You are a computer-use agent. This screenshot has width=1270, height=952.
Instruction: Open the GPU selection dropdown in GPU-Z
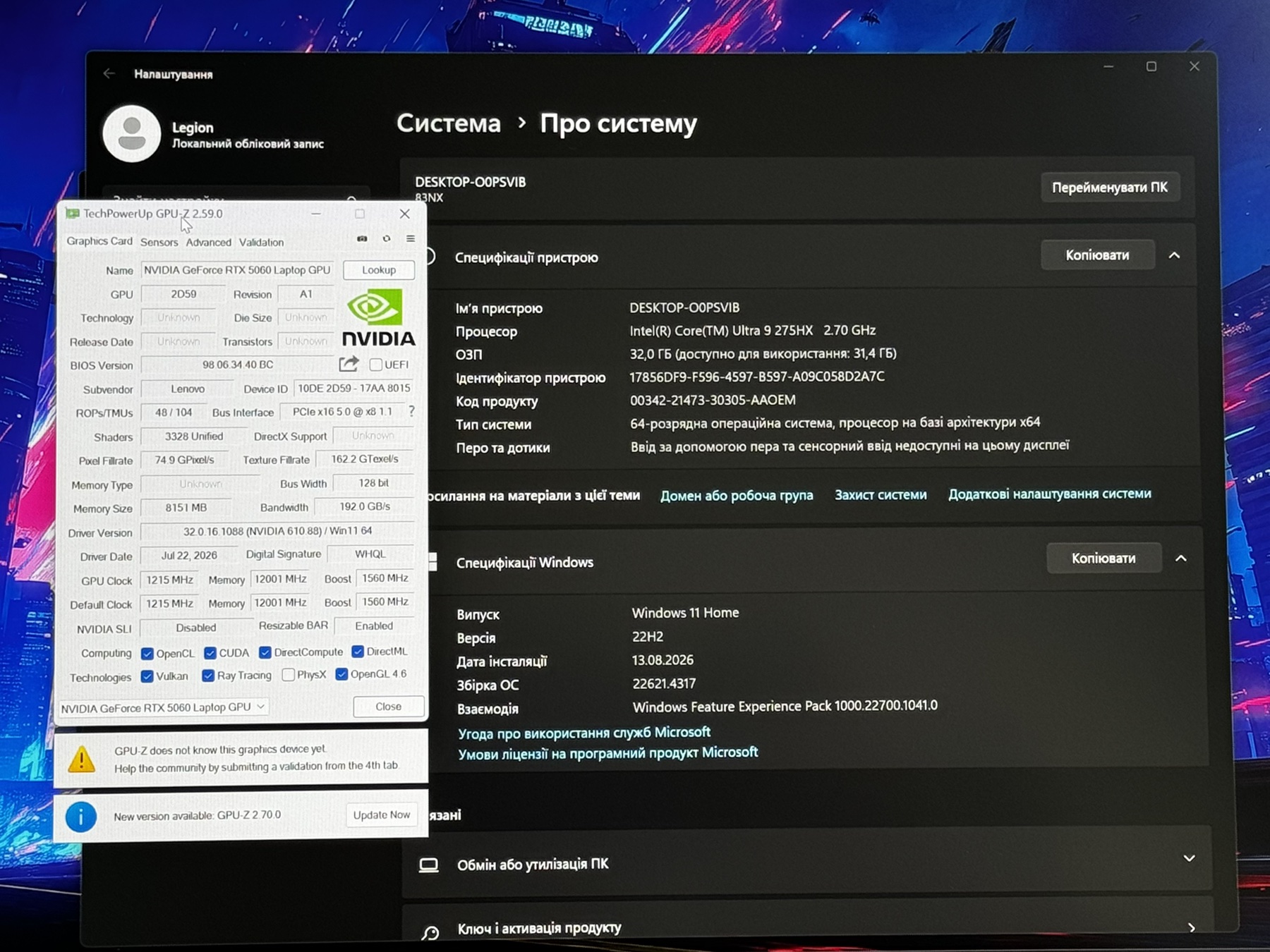pyautogui.click(x=163, y=707)
